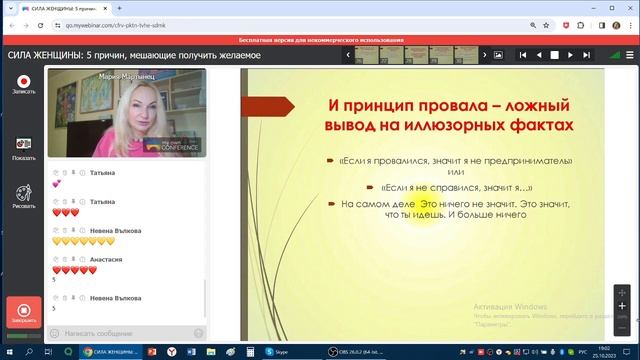Open the browser extensions puzzle icon
Image resolution: width=640 pixels, height=360 pixels.
(580, 25)
